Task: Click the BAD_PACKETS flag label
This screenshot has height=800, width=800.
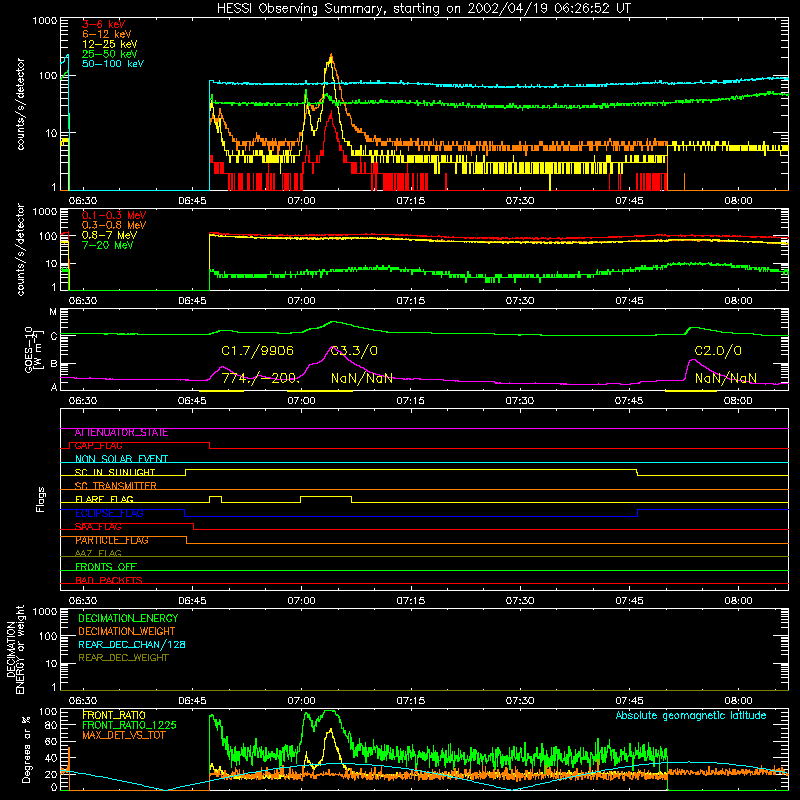Action: (x=109, y=580)
